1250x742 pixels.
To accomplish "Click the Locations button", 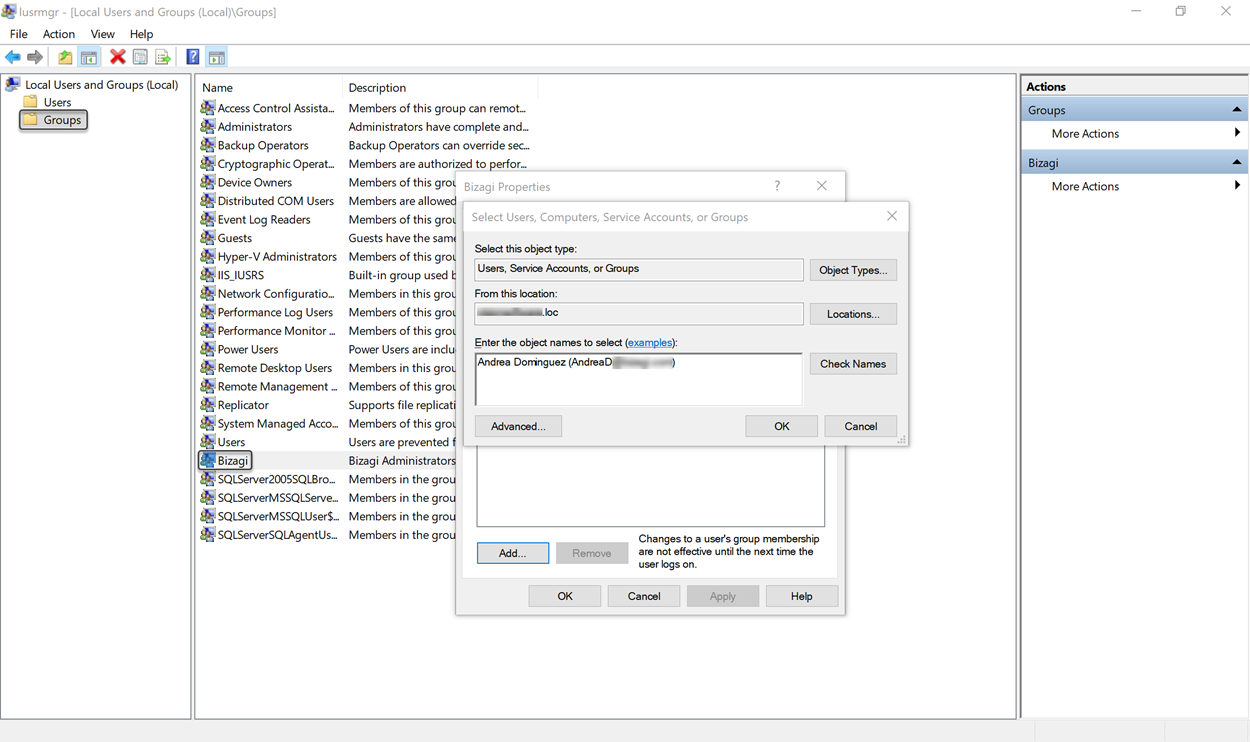I will tap(853, 314).
